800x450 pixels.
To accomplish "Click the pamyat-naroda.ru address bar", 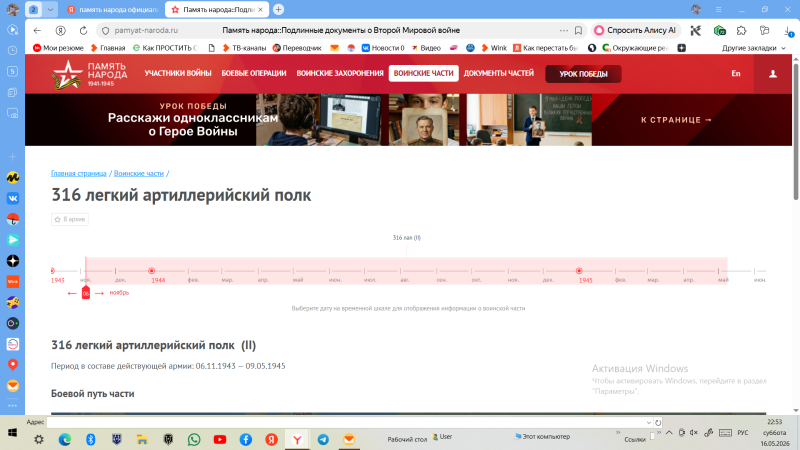I will click(146, 31).
